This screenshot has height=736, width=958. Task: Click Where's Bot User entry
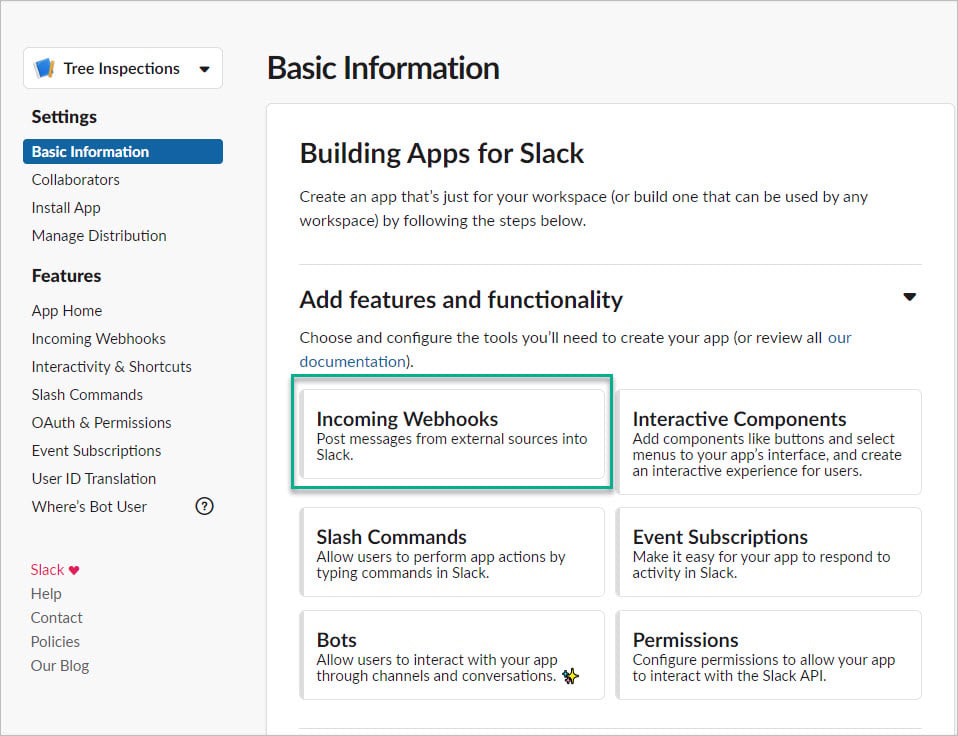tap(89, 507)
